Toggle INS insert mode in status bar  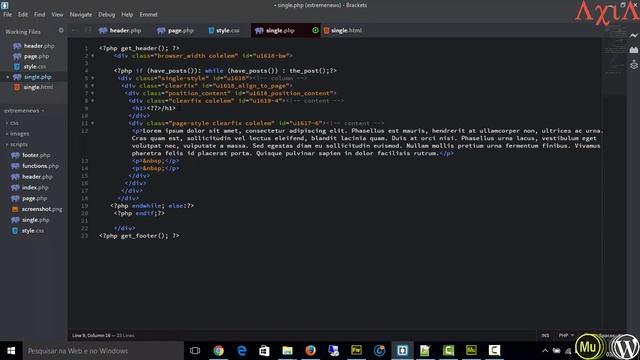tap(545, 335)
